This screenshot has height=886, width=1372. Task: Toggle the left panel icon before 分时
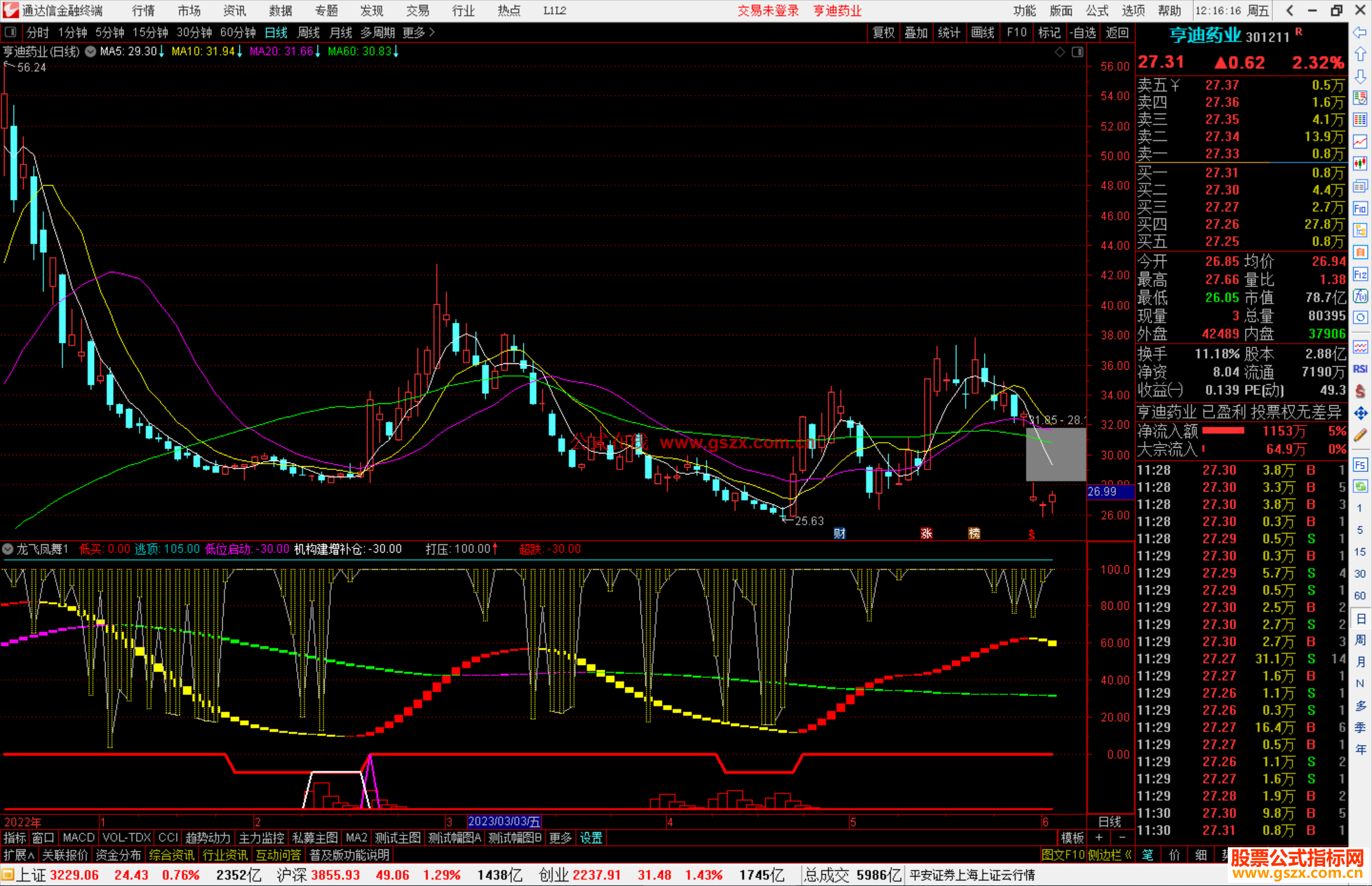pyautogui.click(x=11, y=32)
